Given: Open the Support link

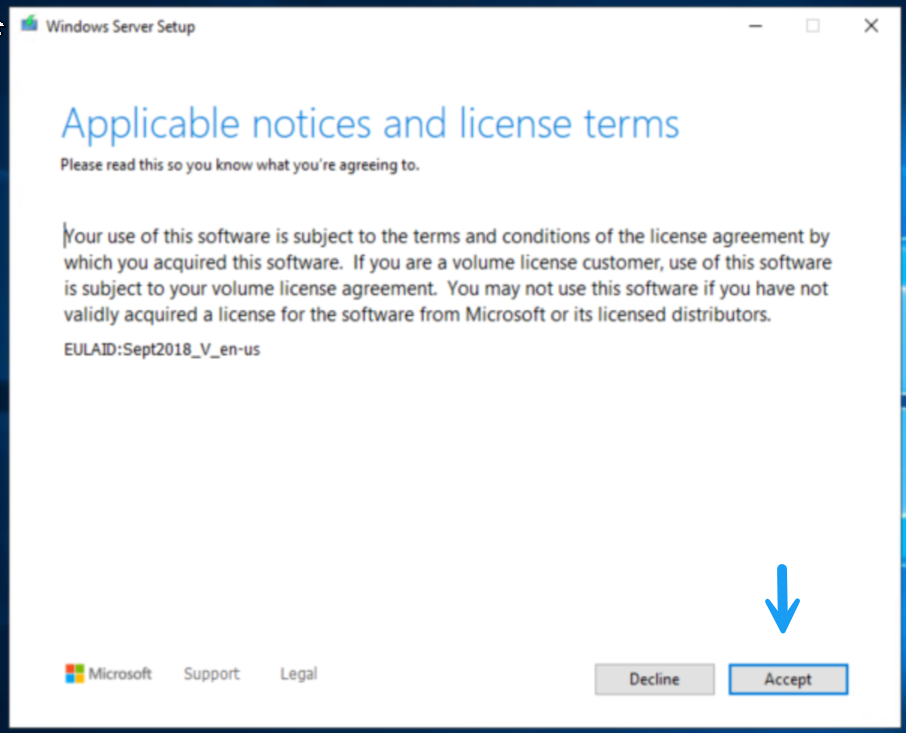Looking at the screenshot, I should pos(211,674).
